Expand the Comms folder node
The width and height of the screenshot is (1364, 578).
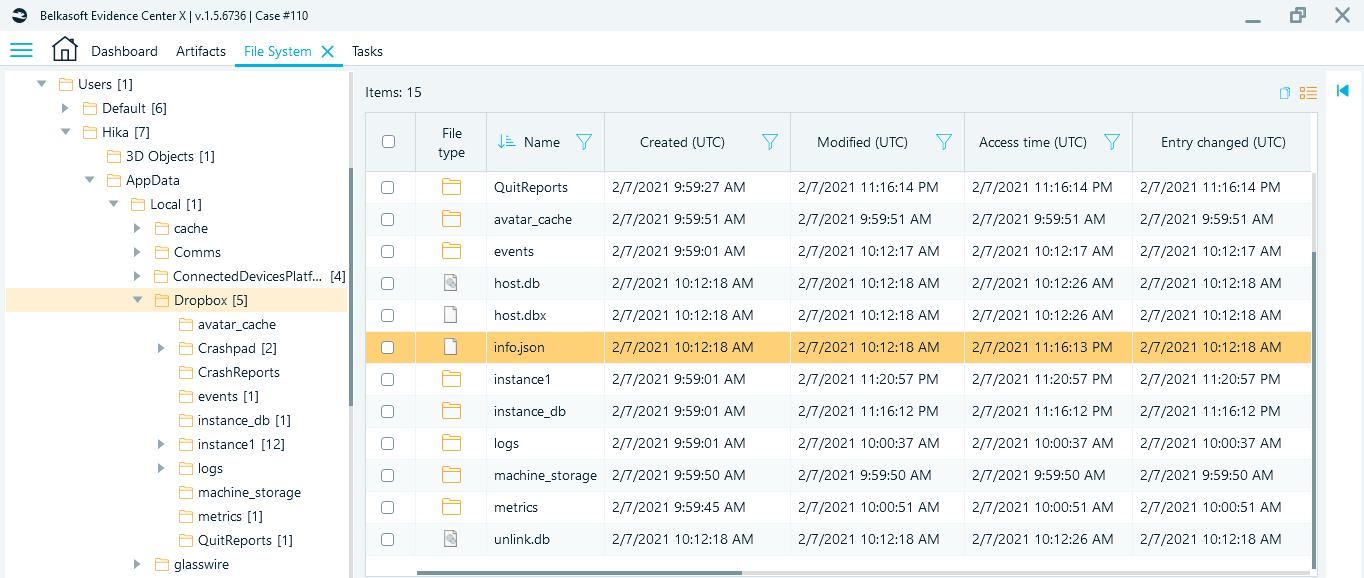click(137, 252)
